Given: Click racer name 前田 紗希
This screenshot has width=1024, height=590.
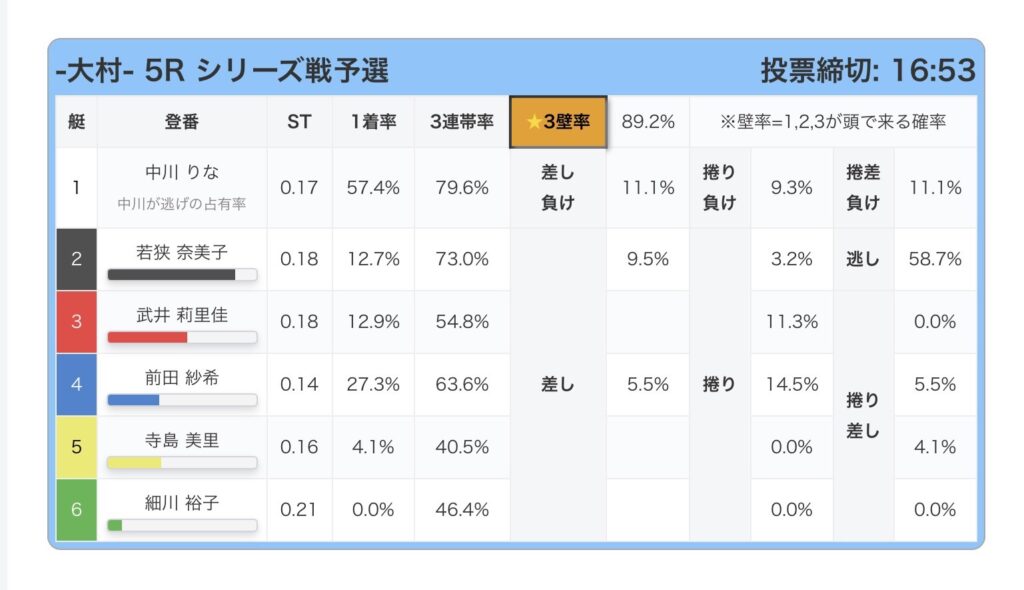Looking at the screenshot, I should (x=182, y=376).
